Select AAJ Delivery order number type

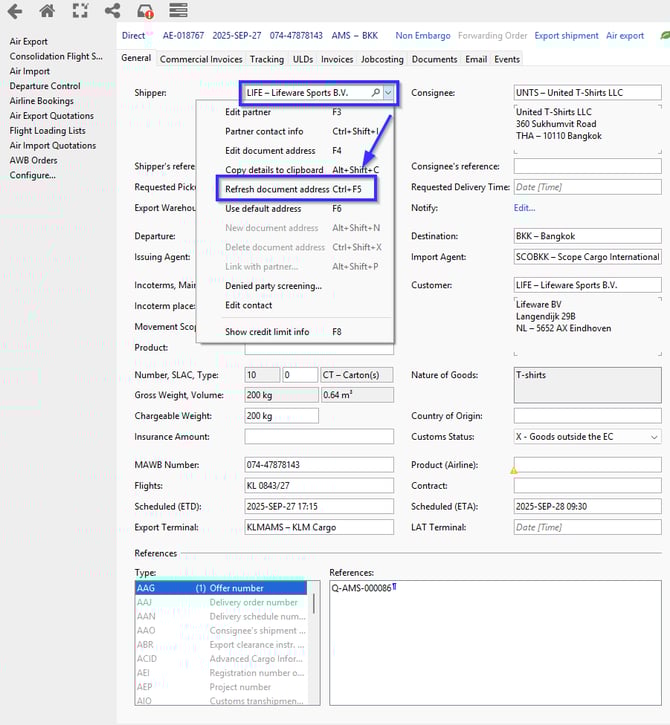[220, 602]
